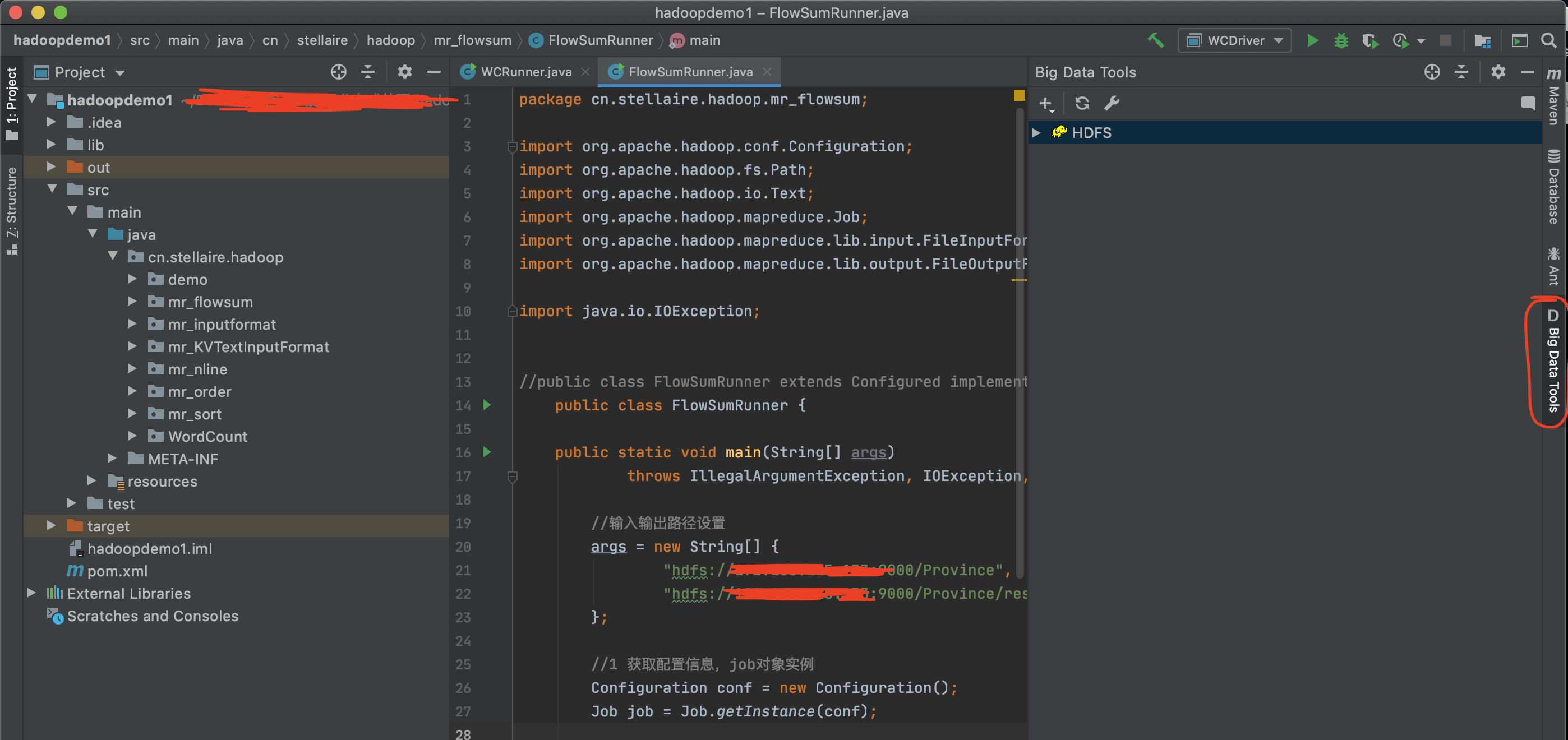The width and height of the screenshot is (1568, 740).
Task: Click the stellaire breadcrumb segment
Action: (322, 41)
